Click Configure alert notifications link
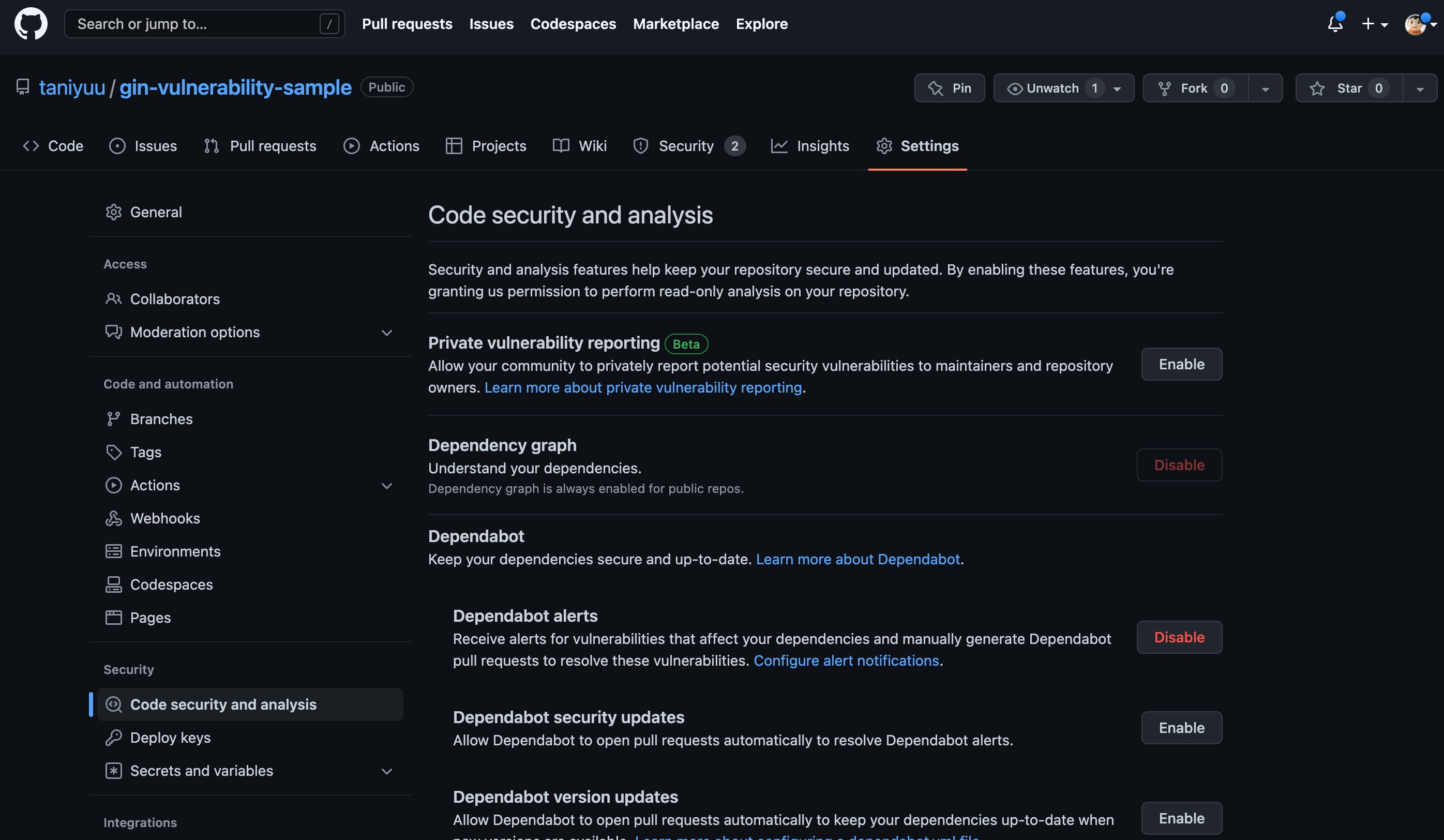 point(846,661)
